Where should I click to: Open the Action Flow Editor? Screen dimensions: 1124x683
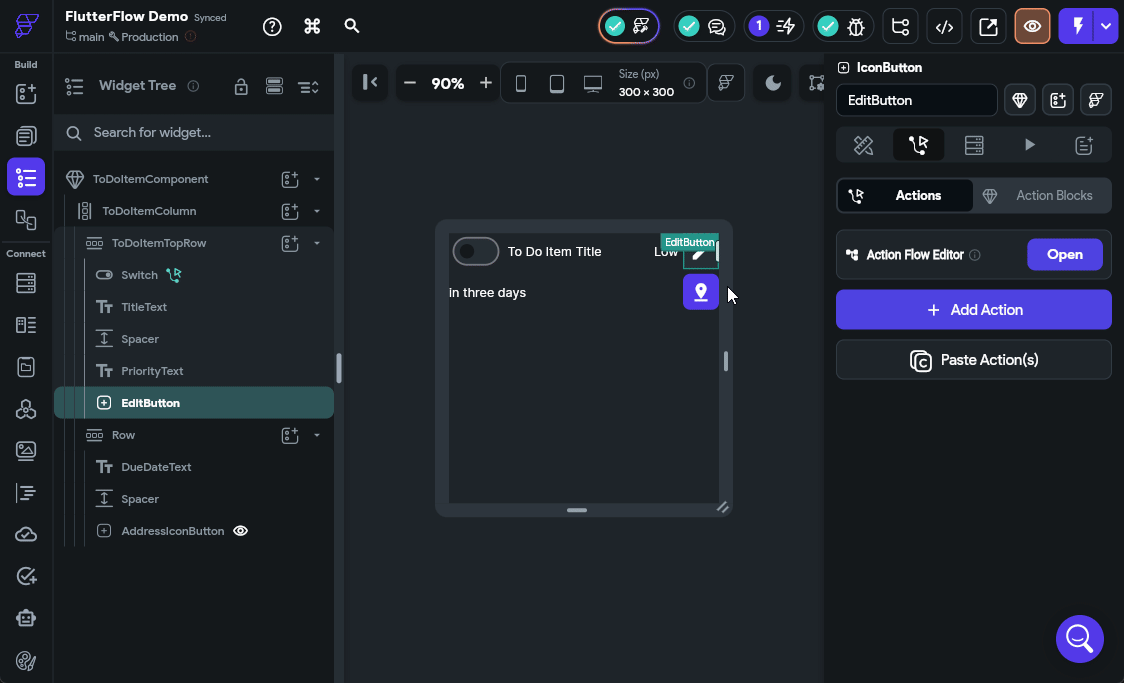pyautogui.click(x=1065, y=254)
